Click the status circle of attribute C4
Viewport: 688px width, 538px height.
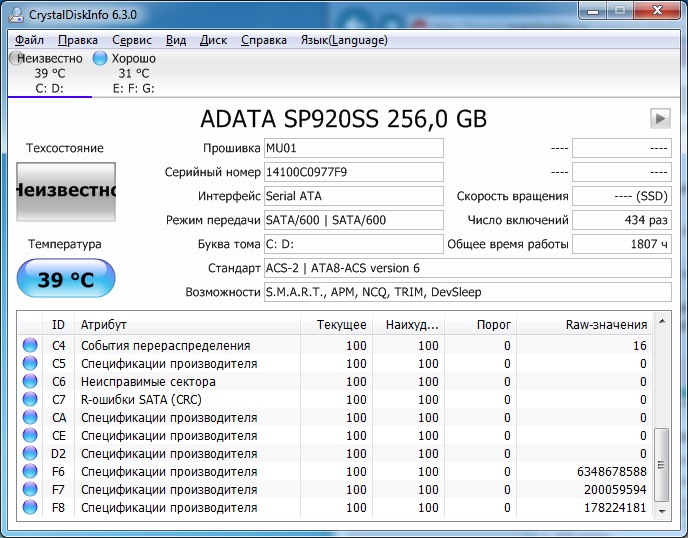pyautogui.click(x=30, y=345)
